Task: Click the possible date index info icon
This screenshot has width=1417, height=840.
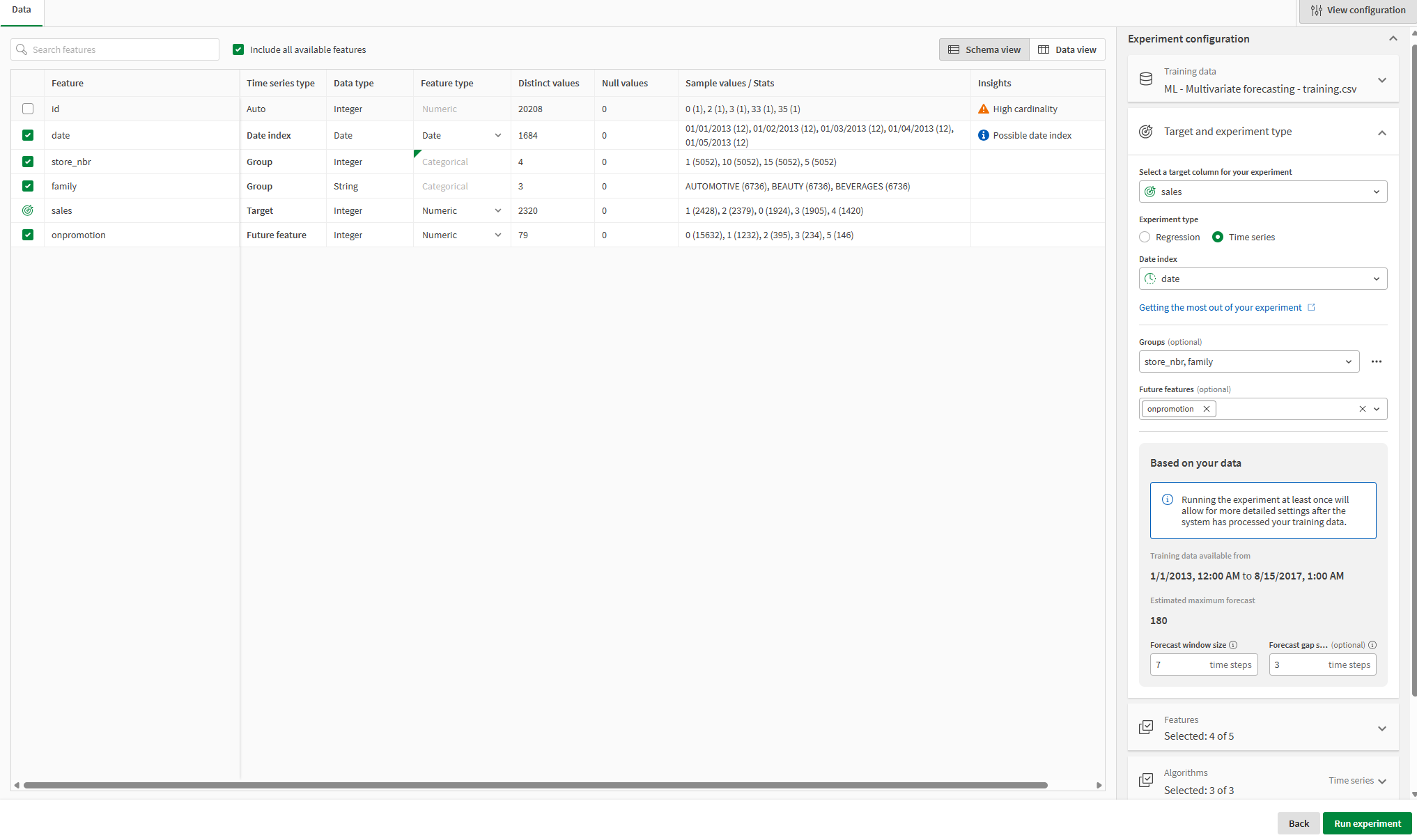Action: (983, 134)
